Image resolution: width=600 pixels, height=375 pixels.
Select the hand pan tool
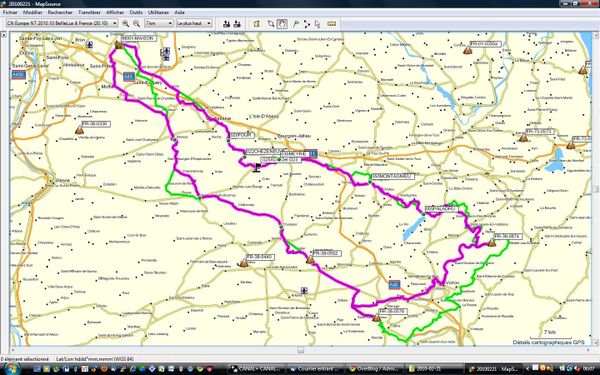point(282,24)
